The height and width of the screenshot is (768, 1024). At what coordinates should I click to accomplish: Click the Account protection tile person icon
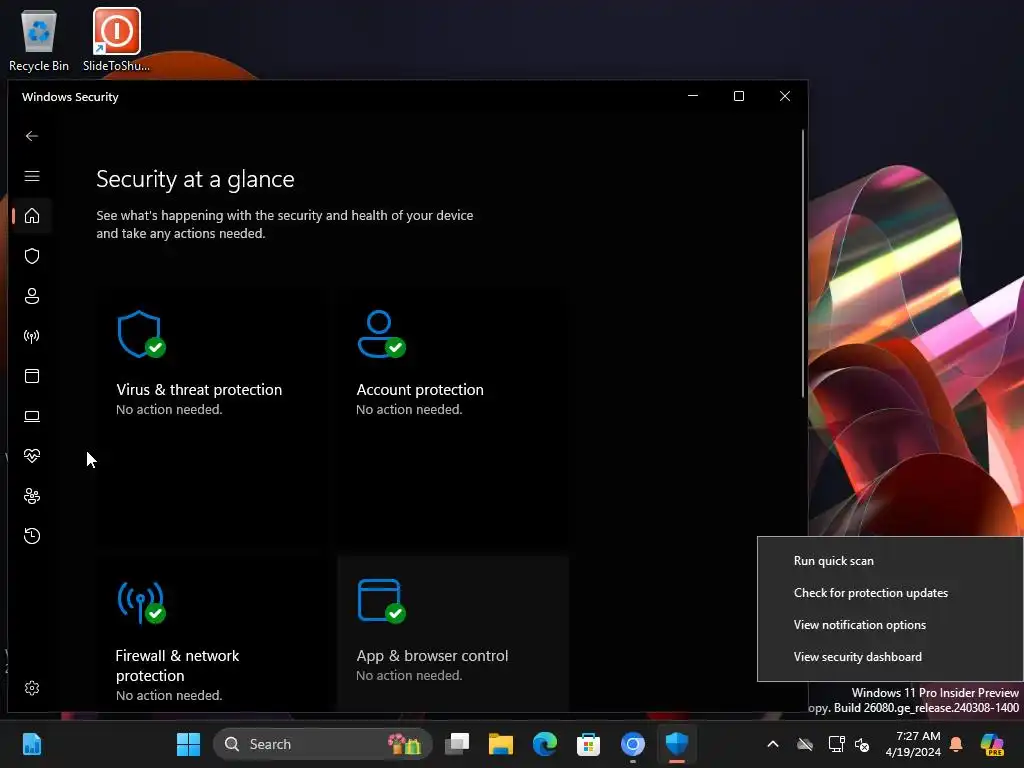pos(381,334)
